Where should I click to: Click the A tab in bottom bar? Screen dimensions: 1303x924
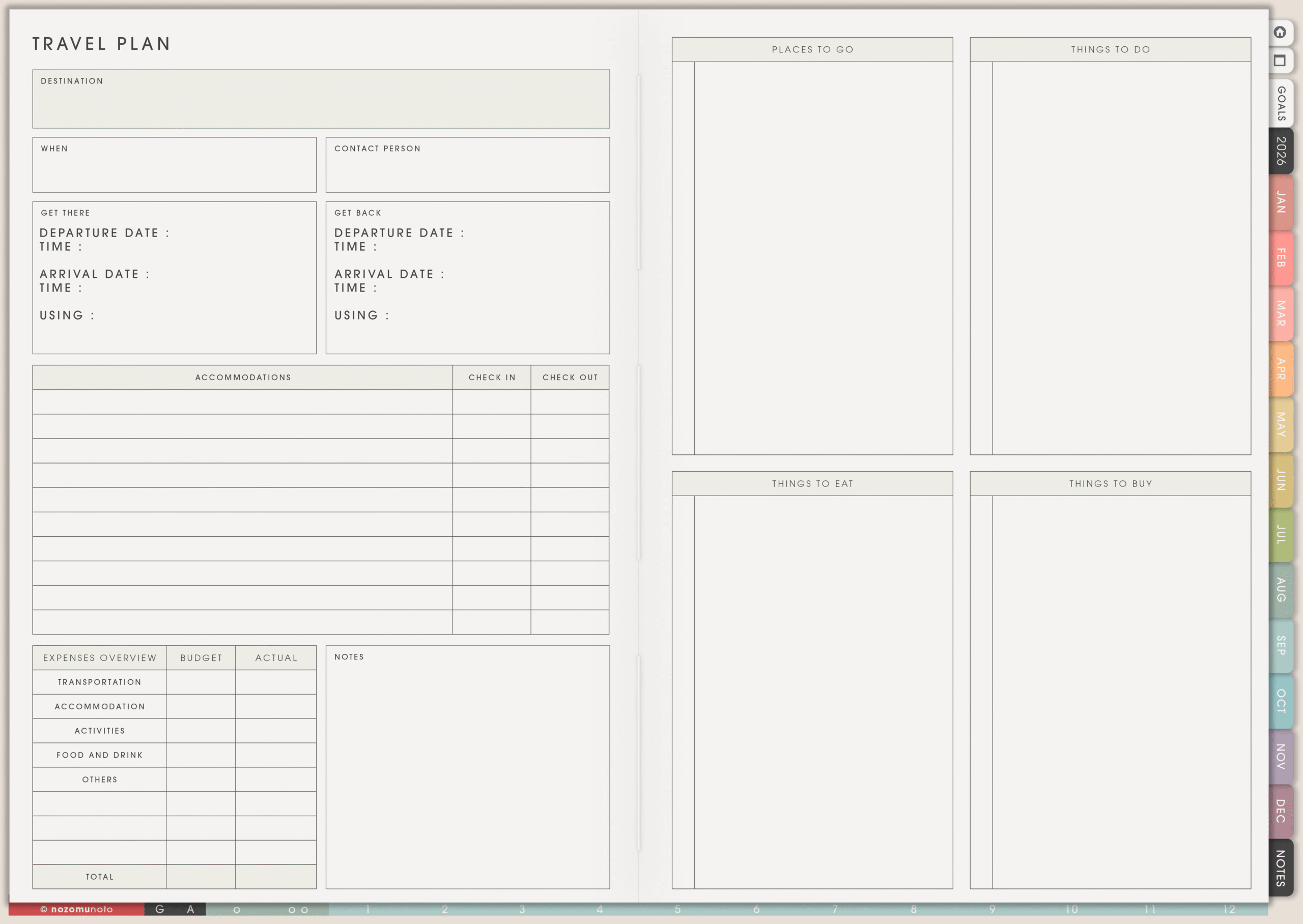190,909
